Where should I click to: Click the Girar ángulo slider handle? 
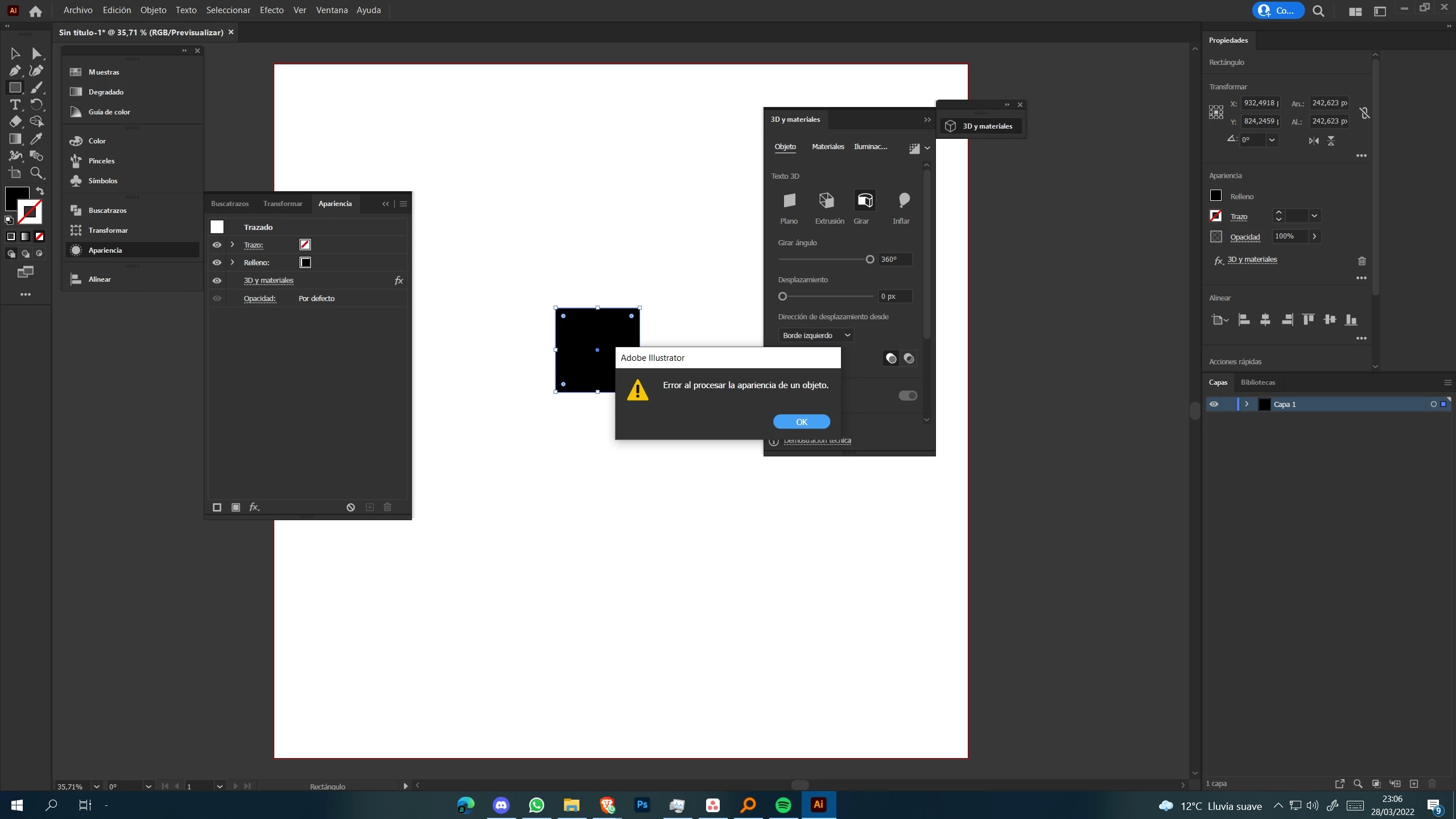coord(869,260)
